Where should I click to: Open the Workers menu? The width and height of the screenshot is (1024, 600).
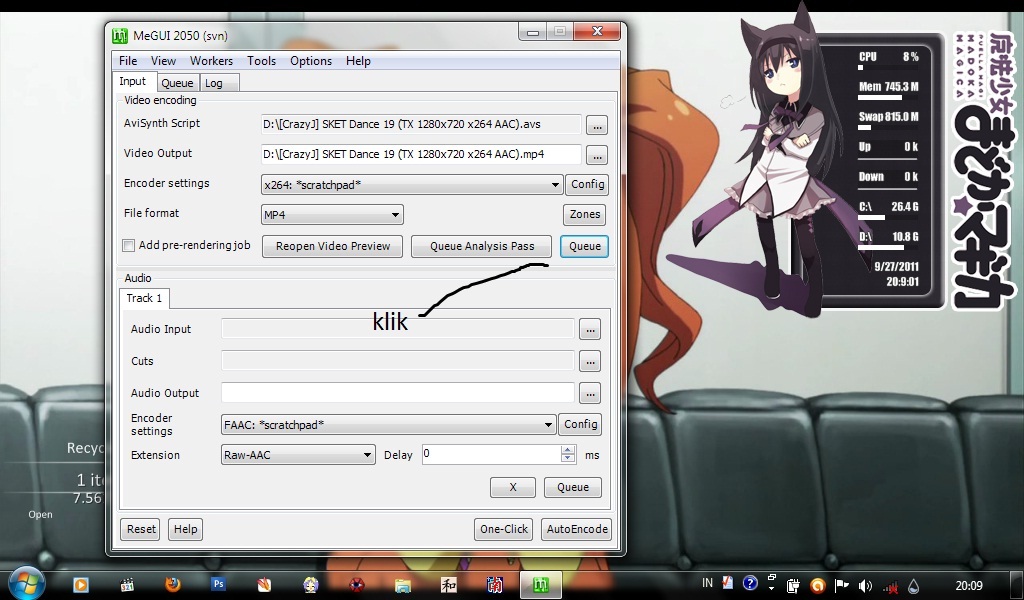211,61
